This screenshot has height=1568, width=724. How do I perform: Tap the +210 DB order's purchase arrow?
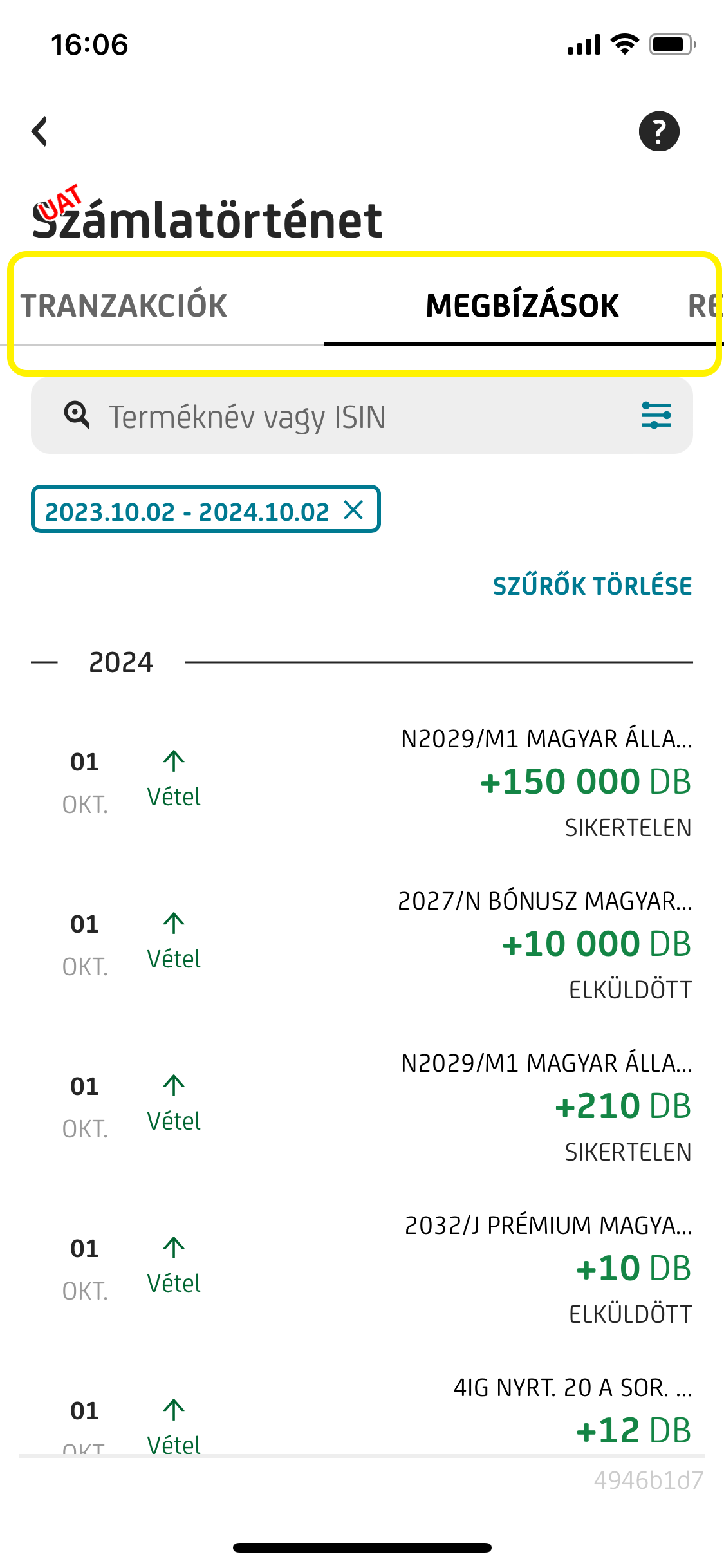(174, 1086)
